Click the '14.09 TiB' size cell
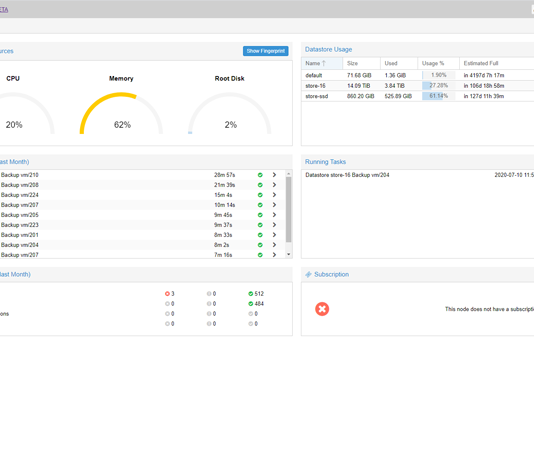 pos(358,86)
